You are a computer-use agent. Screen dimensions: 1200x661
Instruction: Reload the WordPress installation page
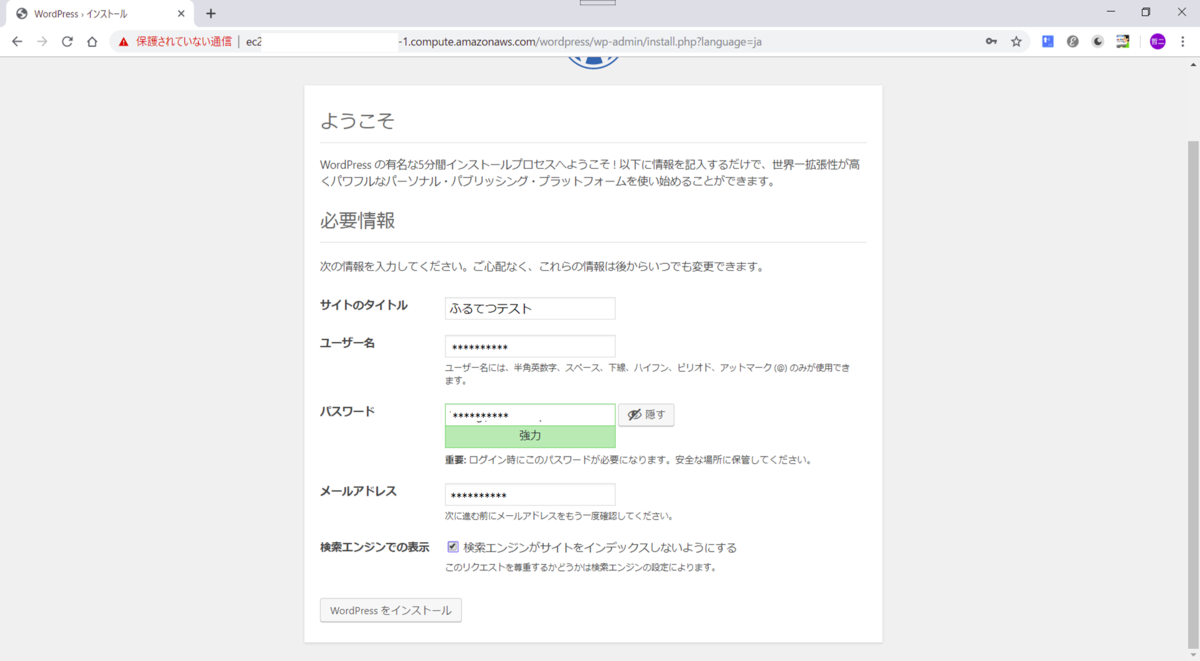point(66,42)
